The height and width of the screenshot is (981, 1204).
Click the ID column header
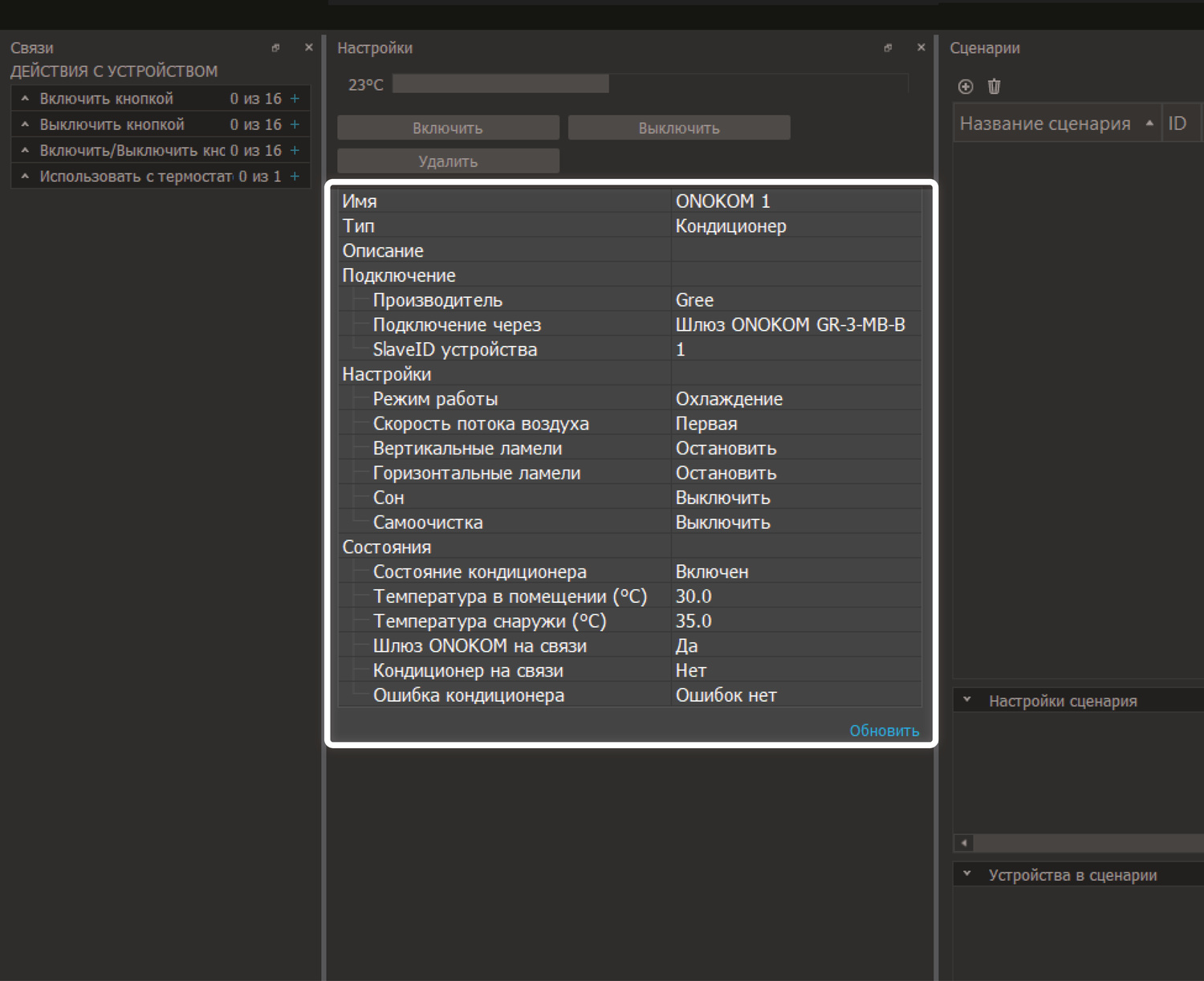1177,124
